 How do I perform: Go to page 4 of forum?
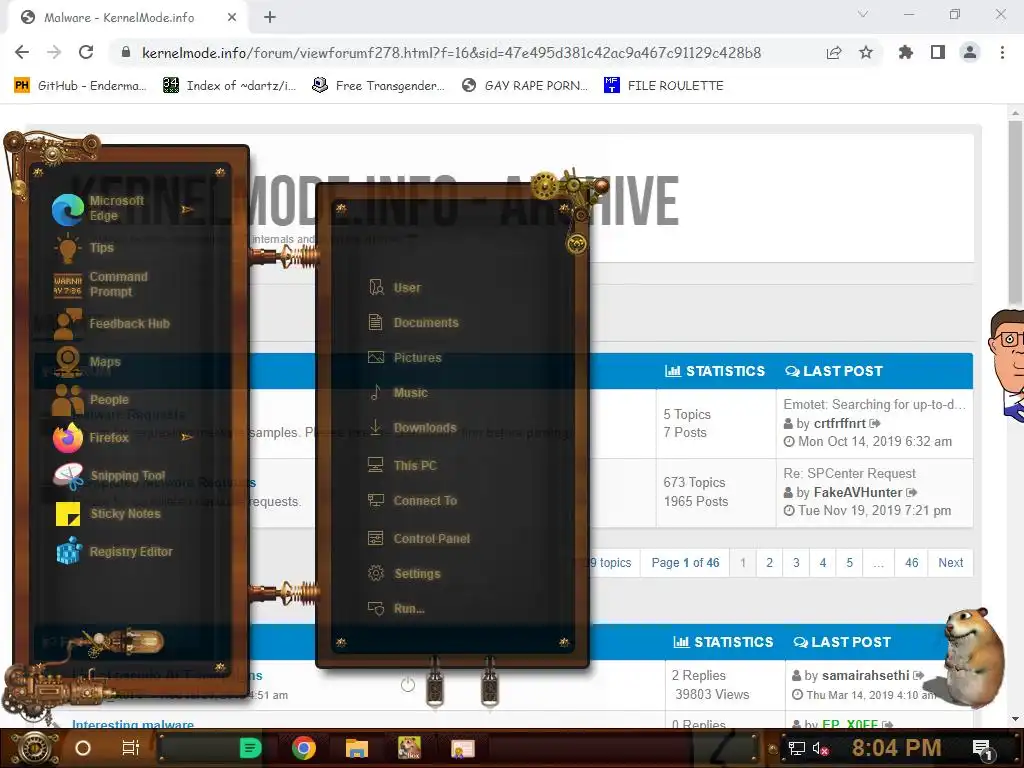(x=823, y=562)
